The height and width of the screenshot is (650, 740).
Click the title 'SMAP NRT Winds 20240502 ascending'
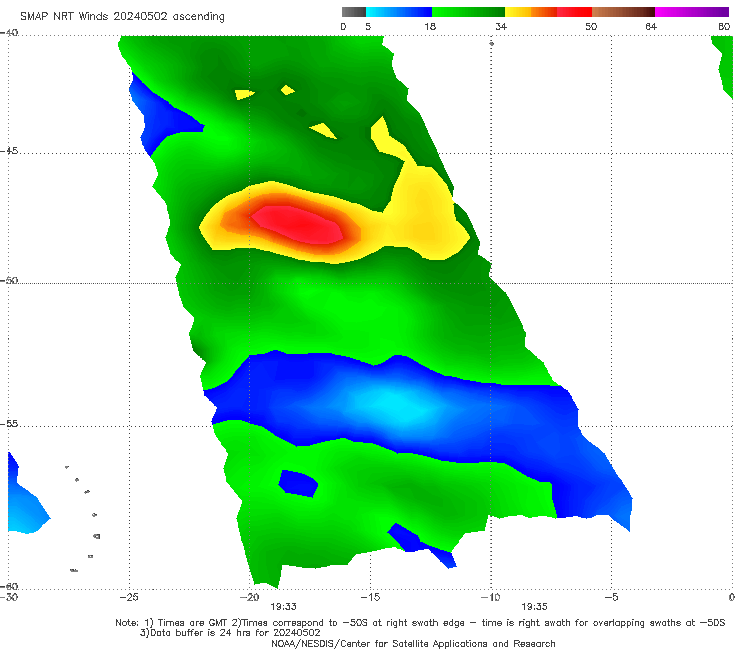(x=122, y=16)
